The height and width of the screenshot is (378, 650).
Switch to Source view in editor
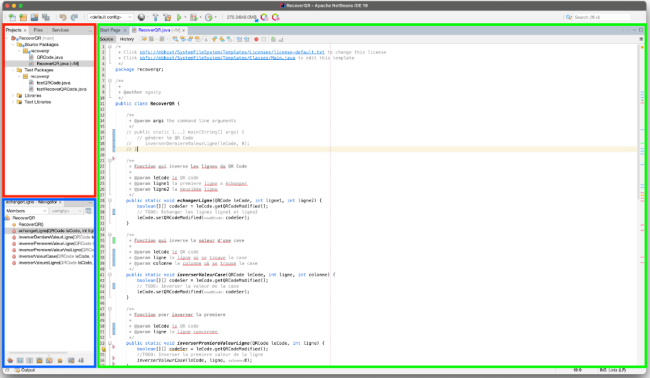[107, 39]
